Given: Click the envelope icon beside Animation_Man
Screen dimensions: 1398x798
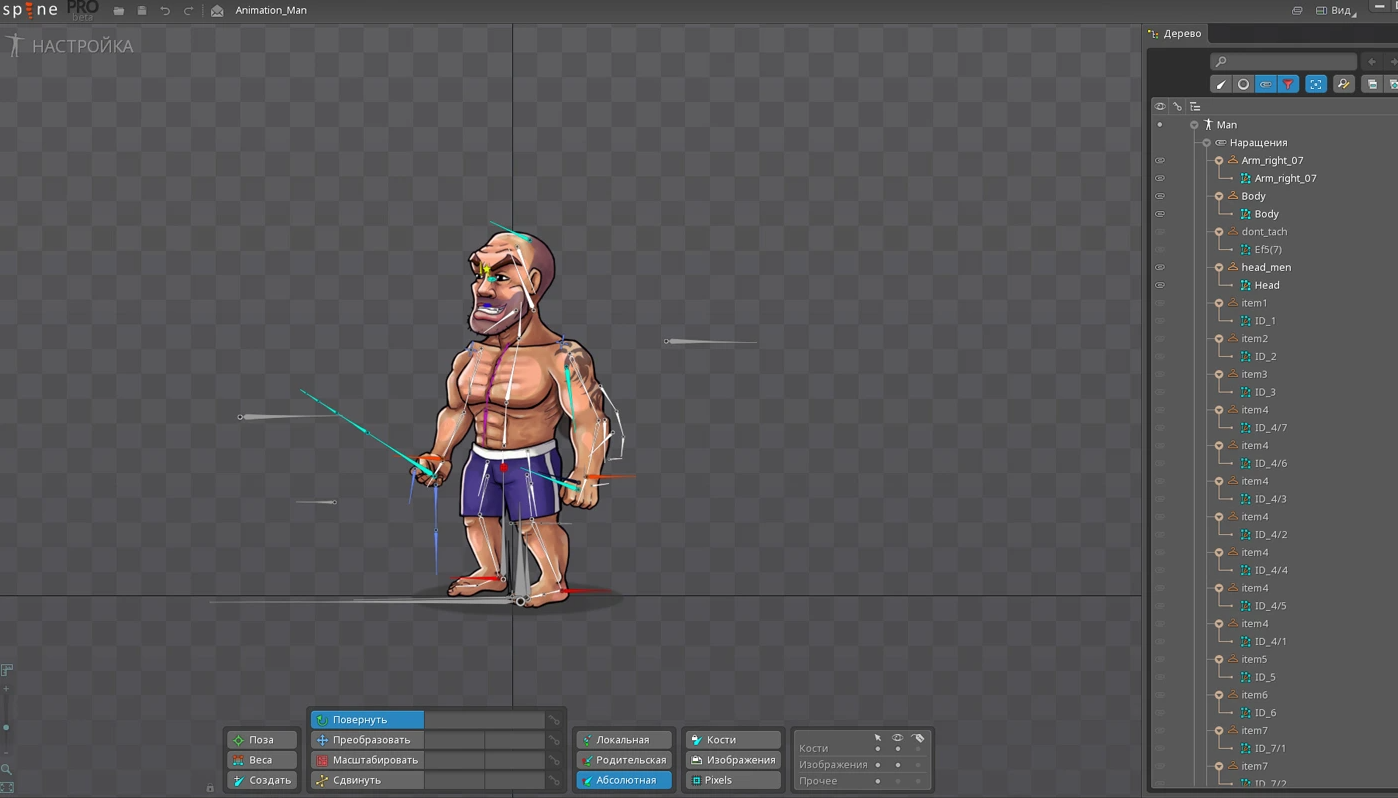Looking at the screenshot, I should [x=217, y=11].
